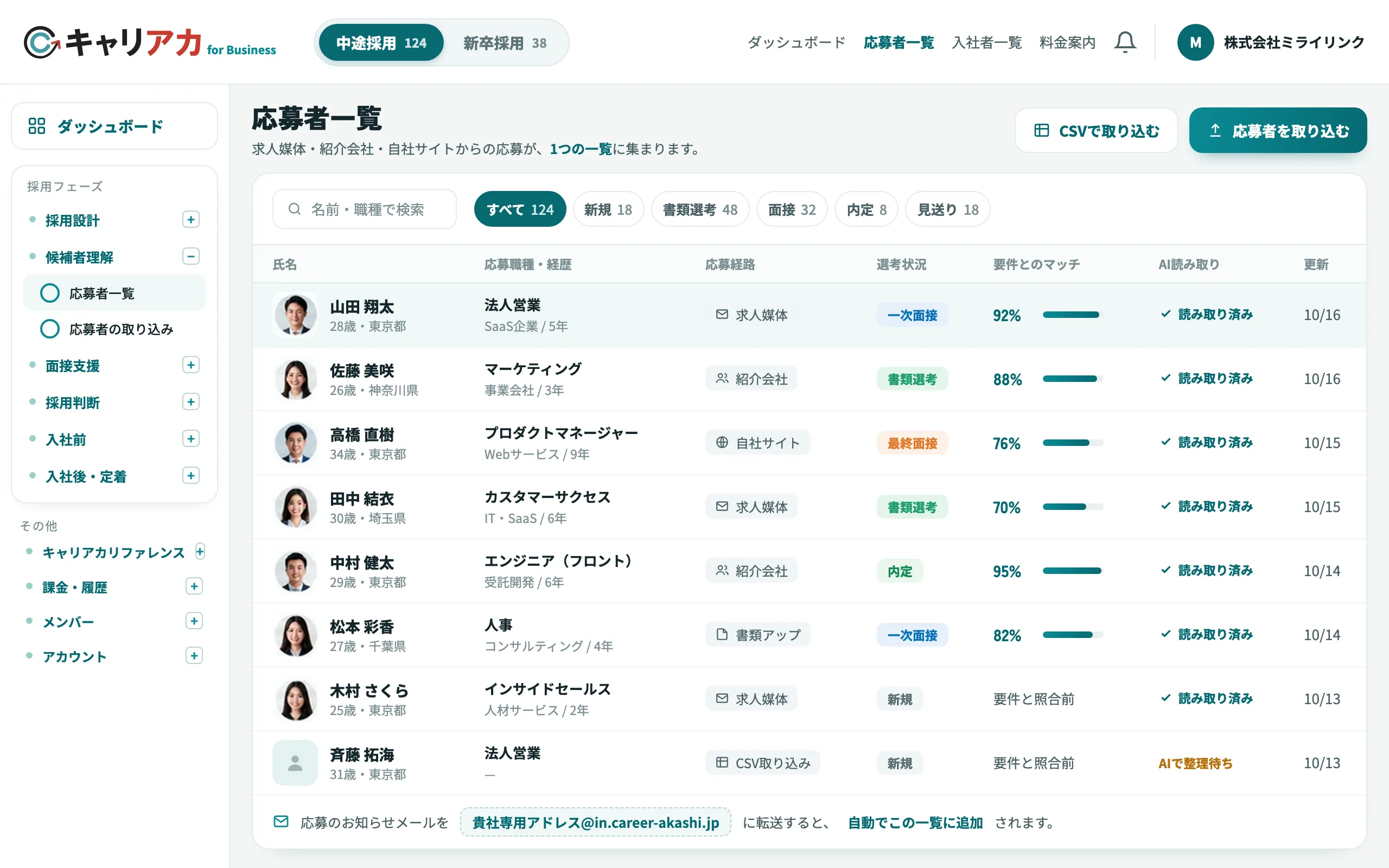
Task: Click the notification bell icon
Action: click(1124, 42)
